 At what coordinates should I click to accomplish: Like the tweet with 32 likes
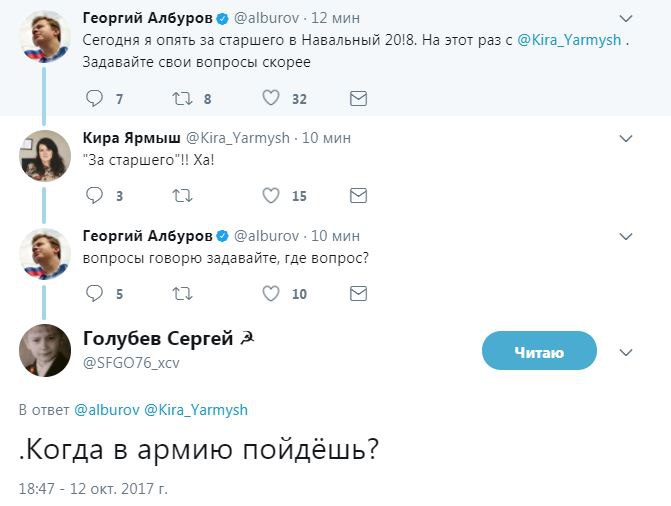click(x=270, y=98)
